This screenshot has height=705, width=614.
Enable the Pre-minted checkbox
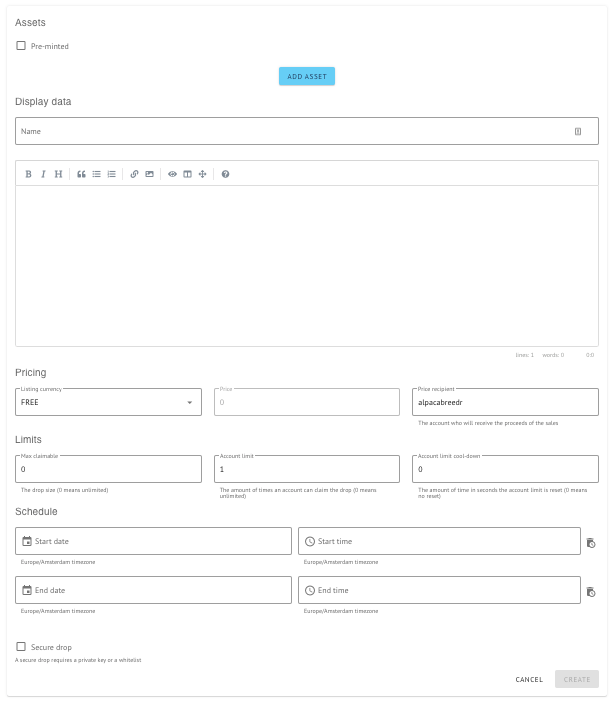pos(21,45)
